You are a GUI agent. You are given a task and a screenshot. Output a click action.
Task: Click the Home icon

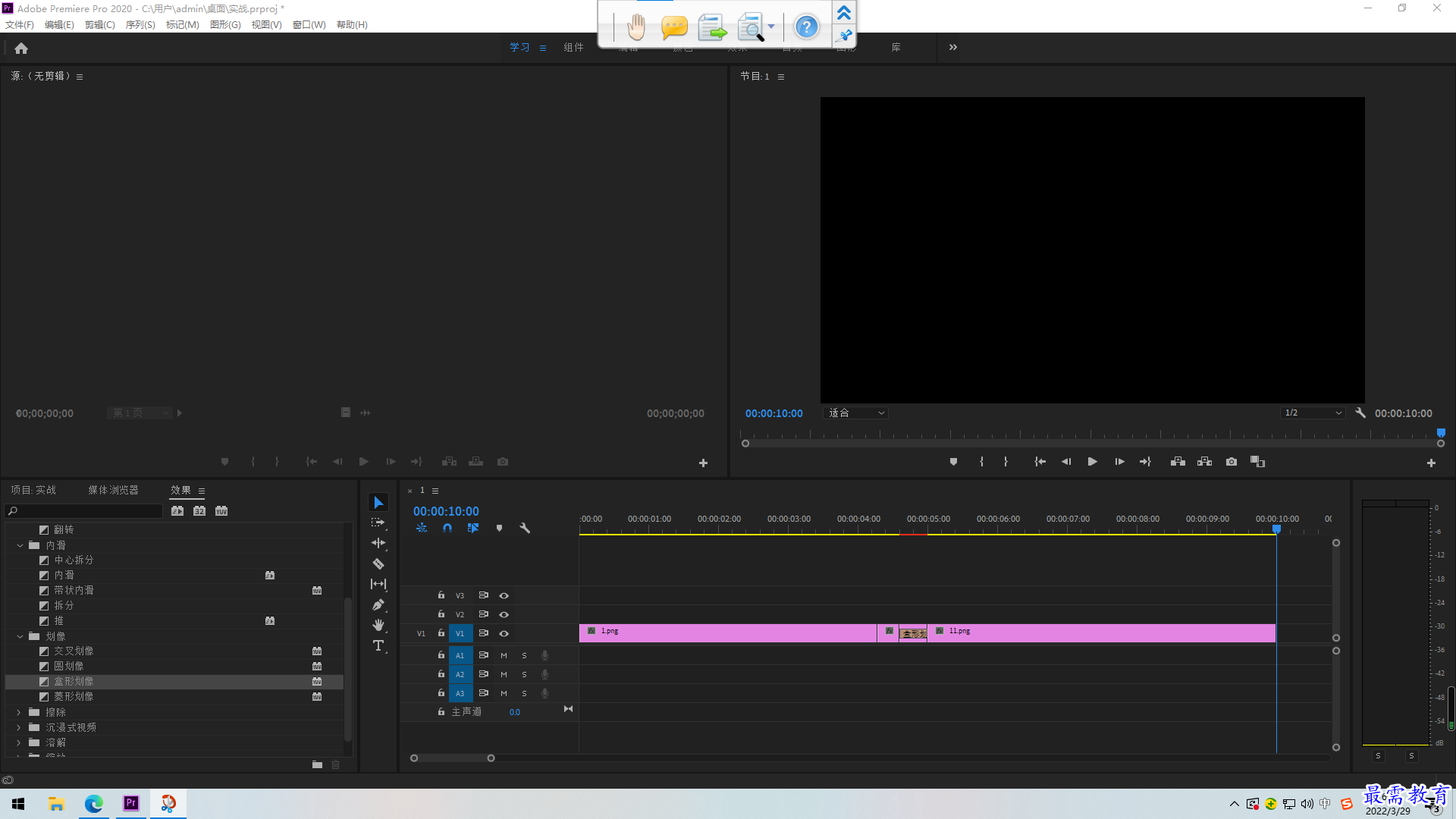(21, 48)
